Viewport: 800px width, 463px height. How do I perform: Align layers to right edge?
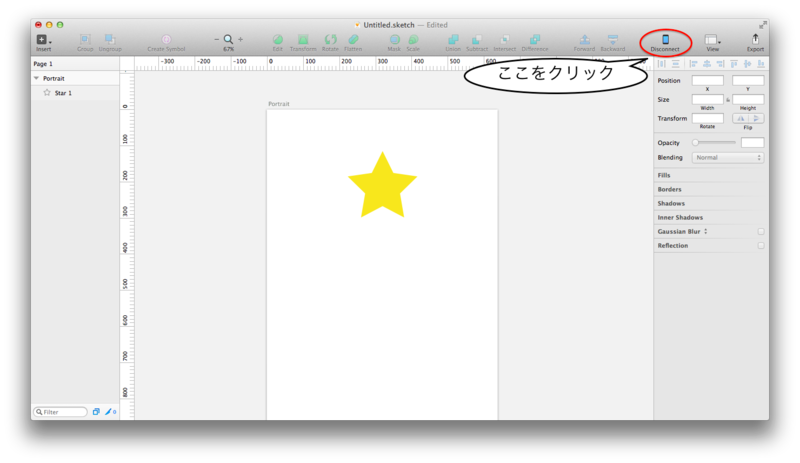[720, 64]
